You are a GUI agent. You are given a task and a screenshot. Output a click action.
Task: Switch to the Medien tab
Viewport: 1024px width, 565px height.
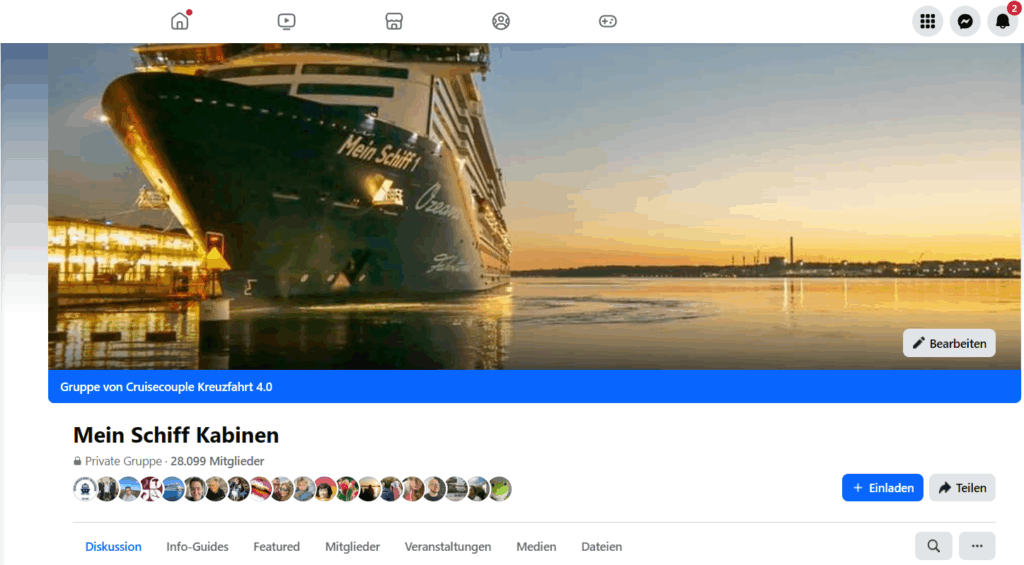[536, 547]
